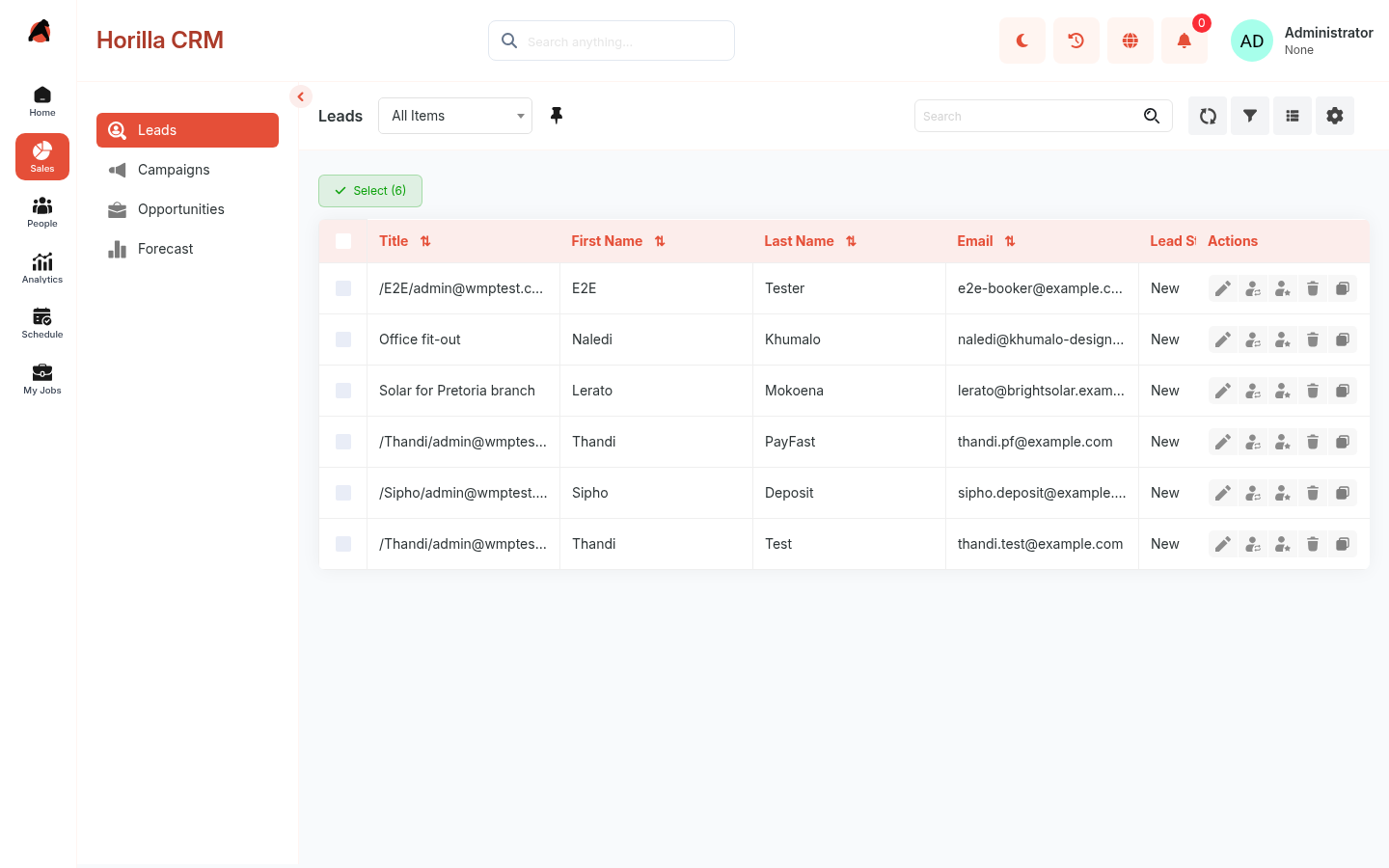Sort the table by Title column
The height and width of the screenshot is (868, 1389).
(425, 241)
